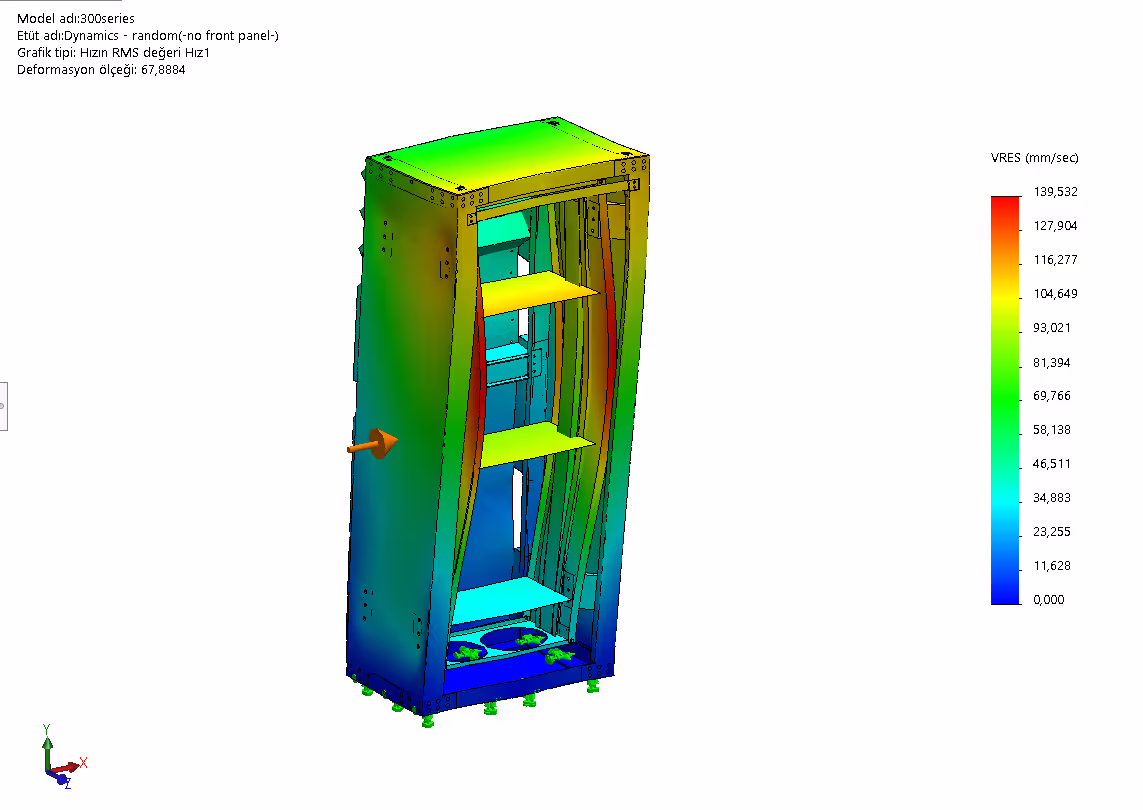The height and width of the screenshot is (810, 1143).
Task: Click the VRES color gradient bar
Action: (1005, 400)
